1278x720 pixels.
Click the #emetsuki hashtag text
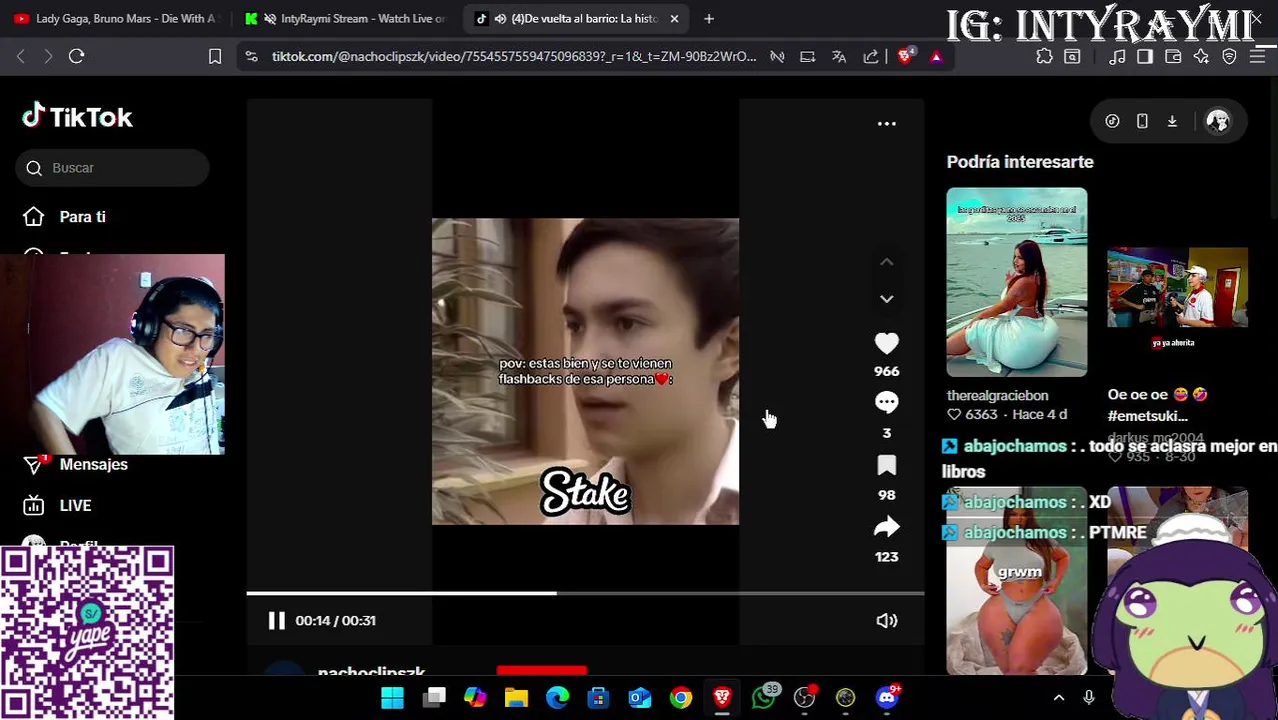coord(1147,416)
